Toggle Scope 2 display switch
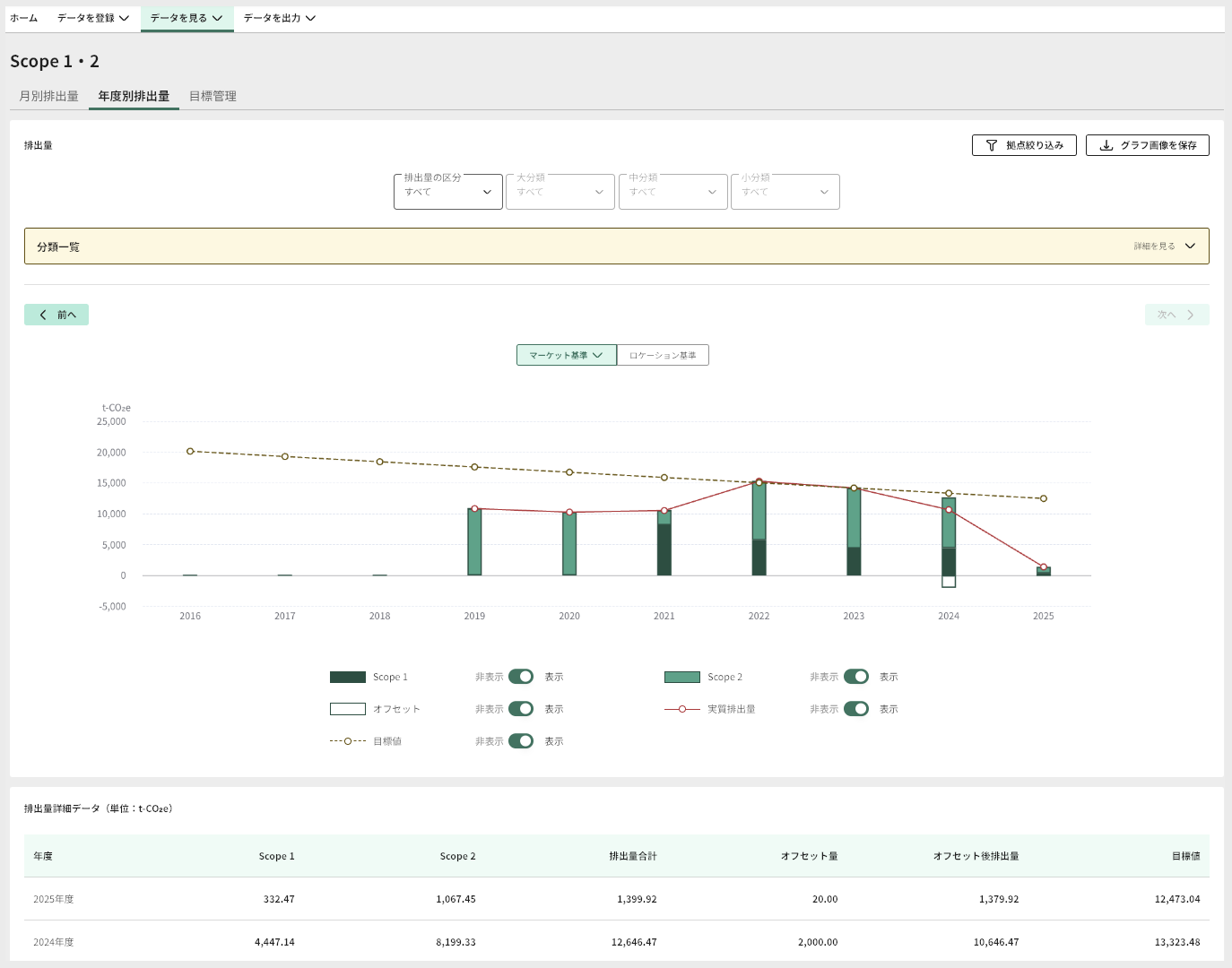 855,677
